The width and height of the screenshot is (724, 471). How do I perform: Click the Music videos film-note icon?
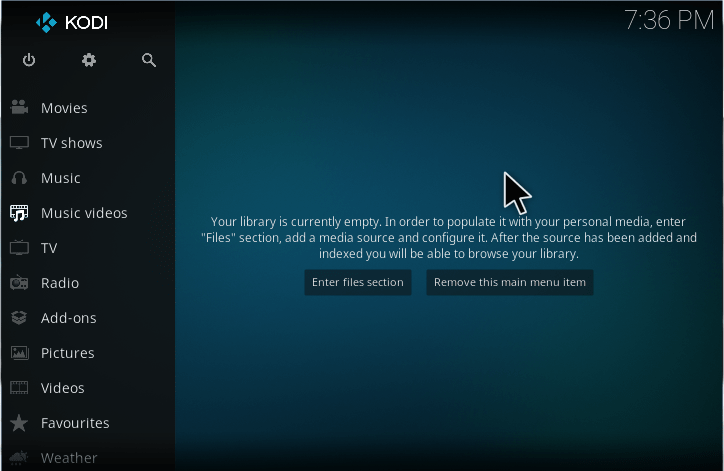(x=19, y=213)
